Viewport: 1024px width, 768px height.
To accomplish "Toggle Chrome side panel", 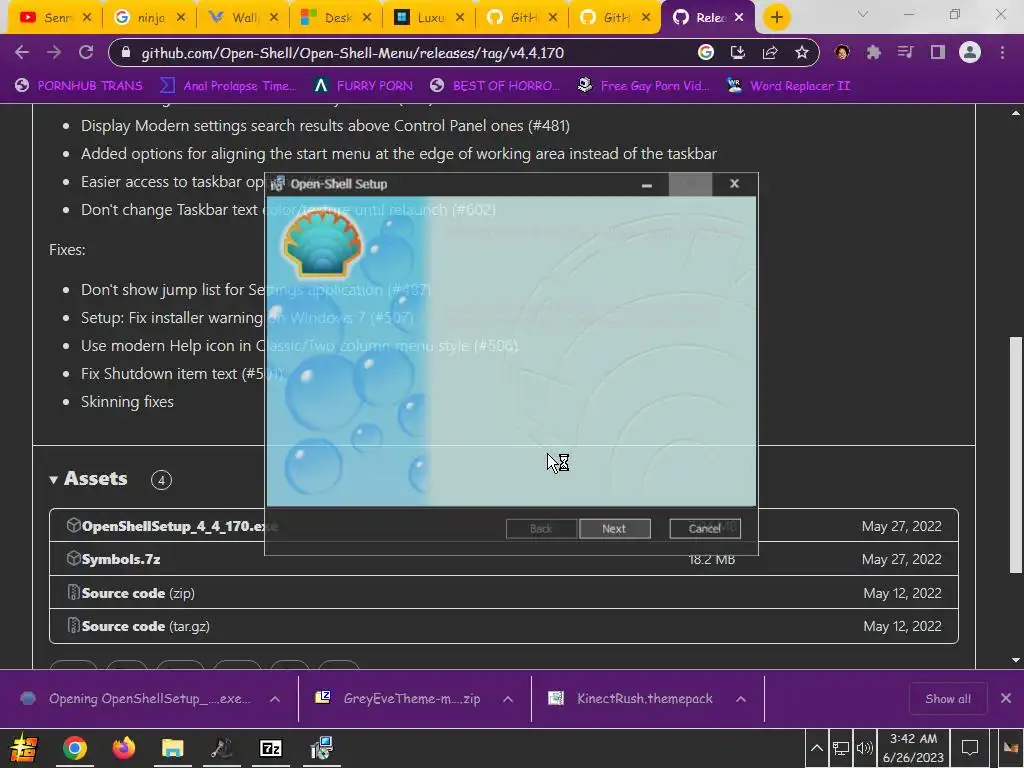I will pos(938,53).
